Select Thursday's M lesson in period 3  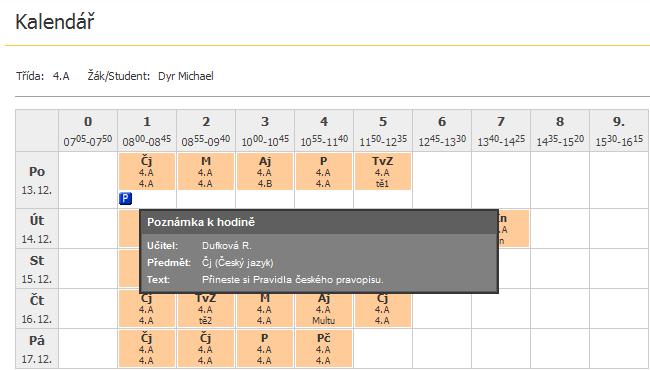click(264, 310)
